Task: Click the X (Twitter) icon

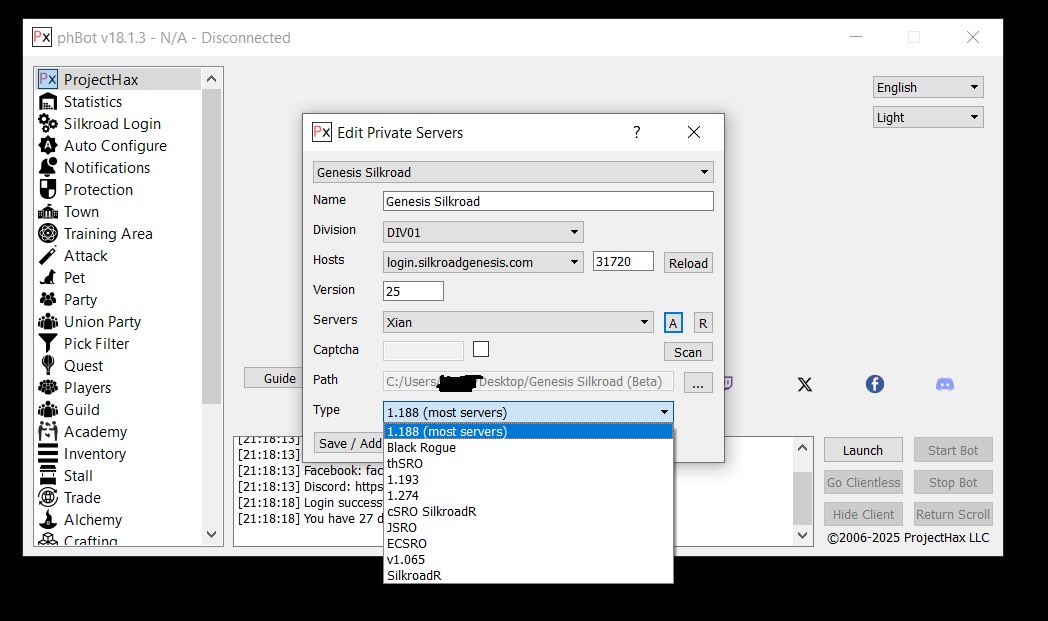Action: [x=804, y=384]
